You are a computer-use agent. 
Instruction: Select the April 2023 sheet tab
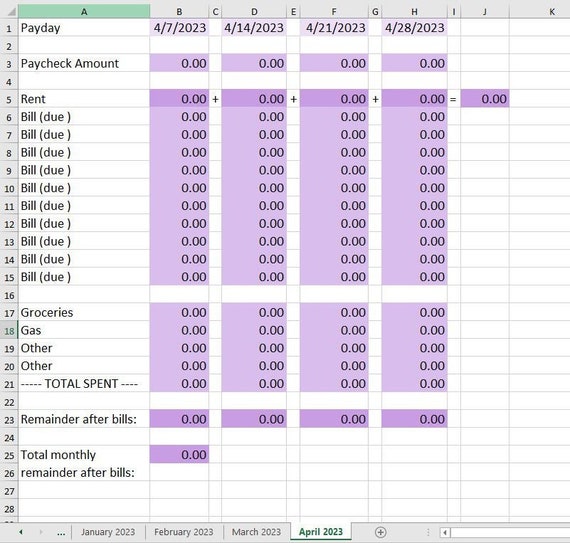[321, 532]
